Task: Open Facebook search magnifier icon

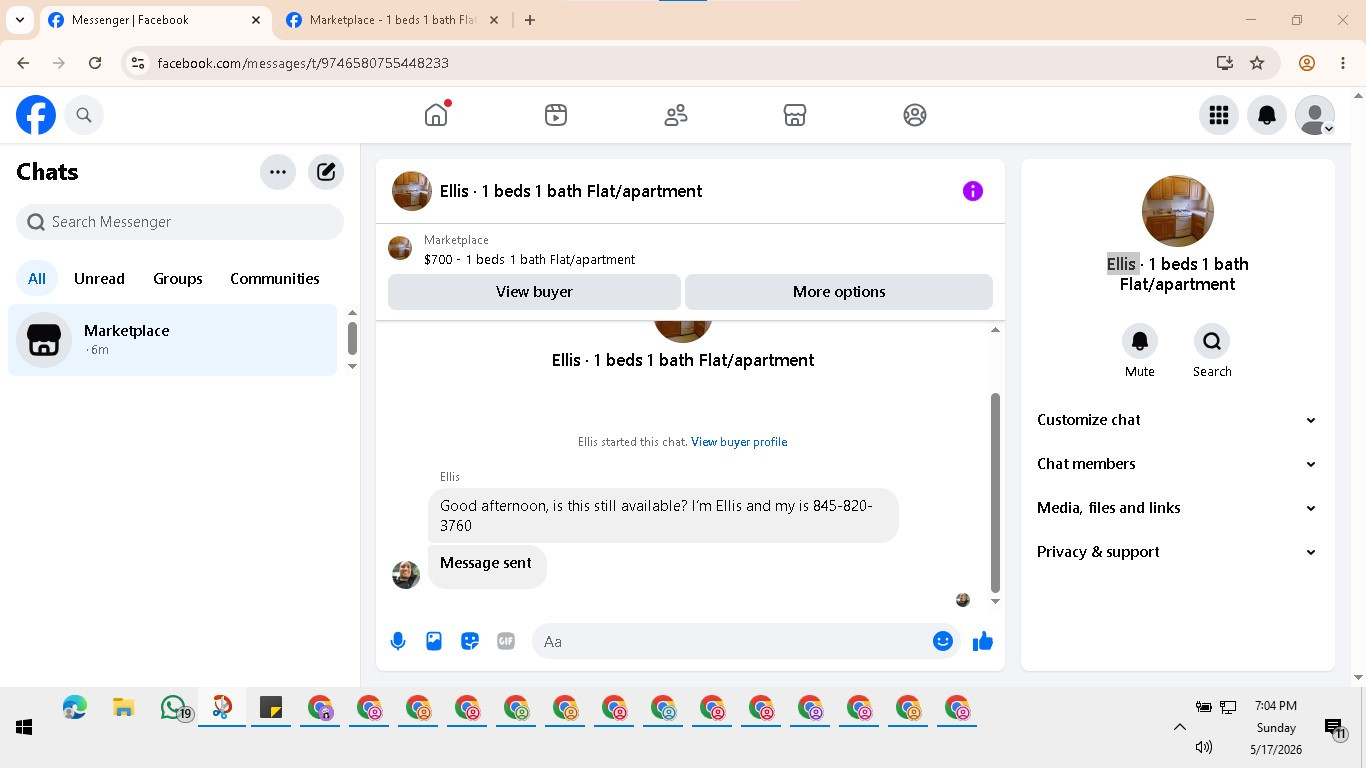Action: point(84,115)
